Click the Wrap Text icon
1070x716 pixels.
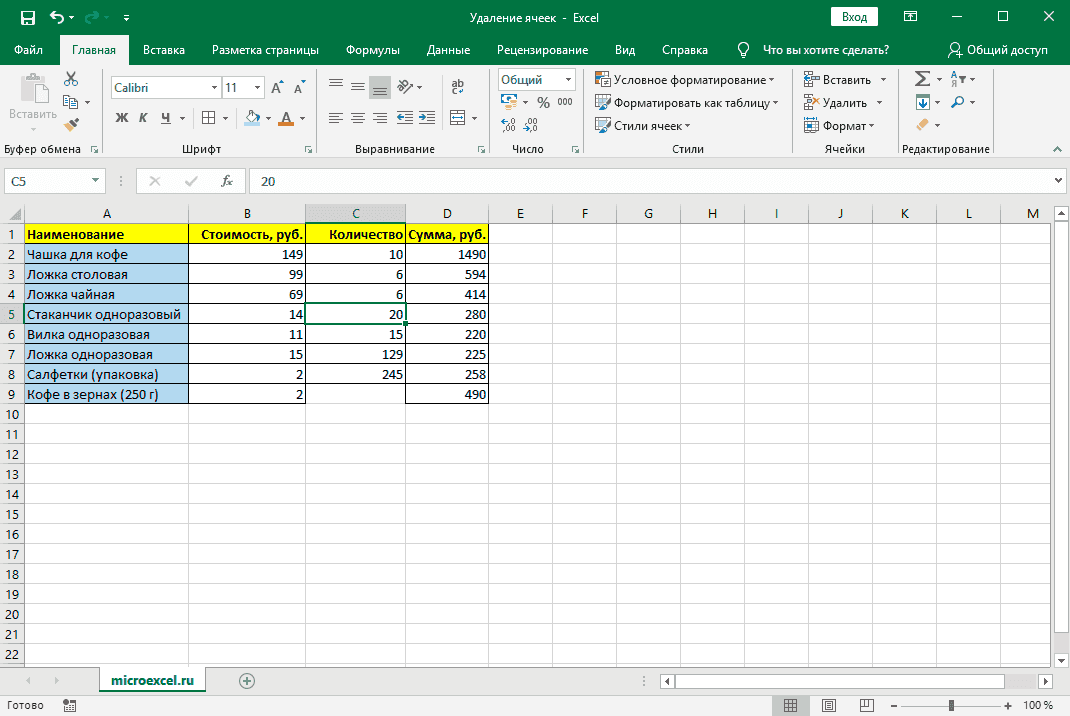coord(458,87)
